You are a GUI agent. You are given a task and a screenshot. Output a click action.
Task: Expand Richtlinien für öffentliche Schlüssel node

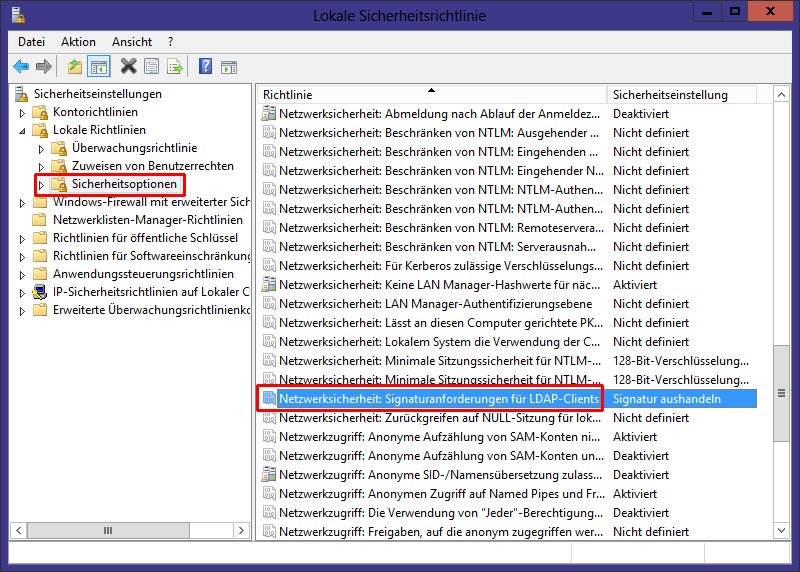(x=22, y=239)
